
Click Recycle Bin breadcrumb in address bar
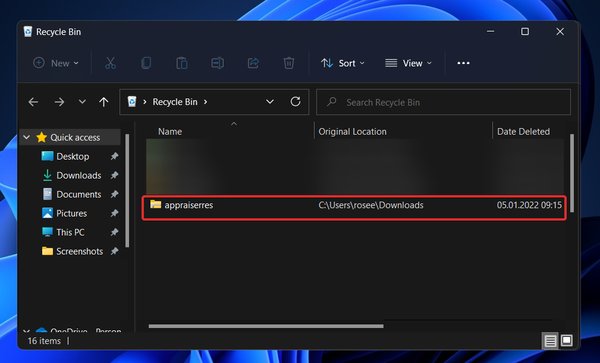point(175,102)
